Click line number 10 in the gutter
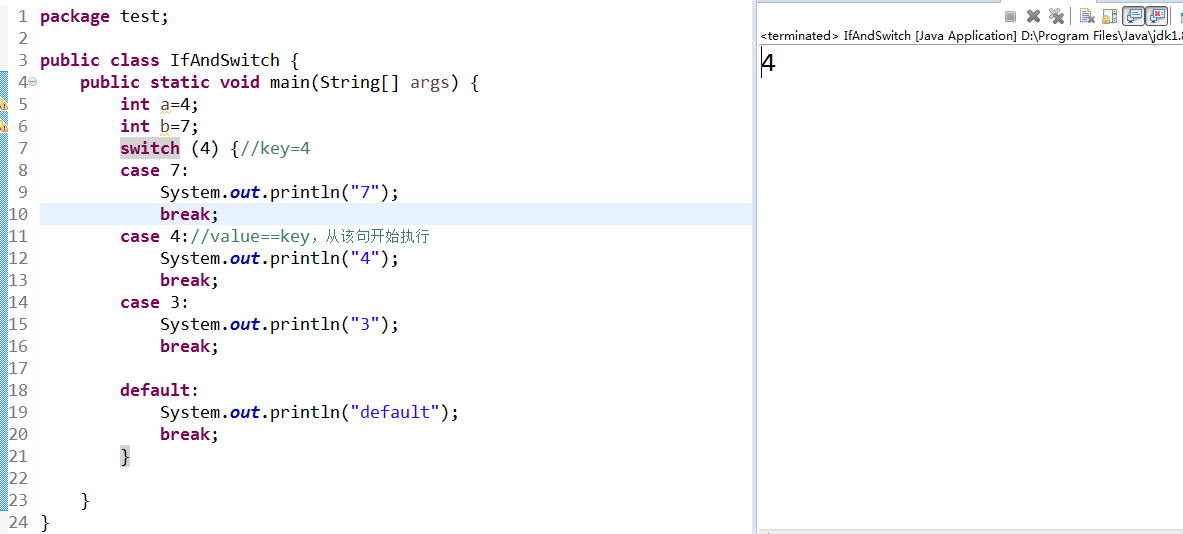The height and width of the screenshot is (534, 1183). coord(18,214)
